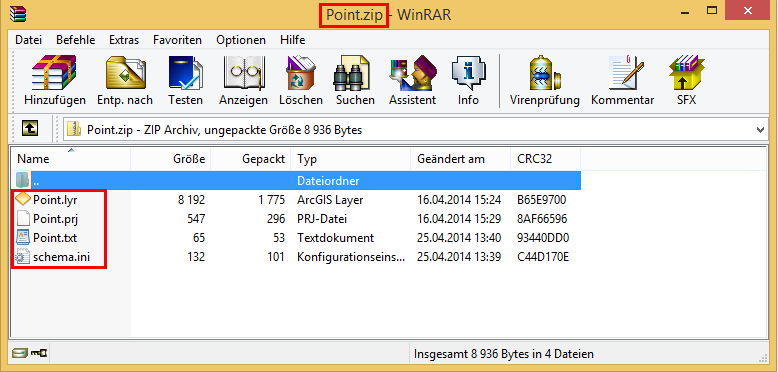The height and width of the screenshot is (372, 778).
Task: Click the Point.lyr layer file icon
Action: click(x=23, y=199)
